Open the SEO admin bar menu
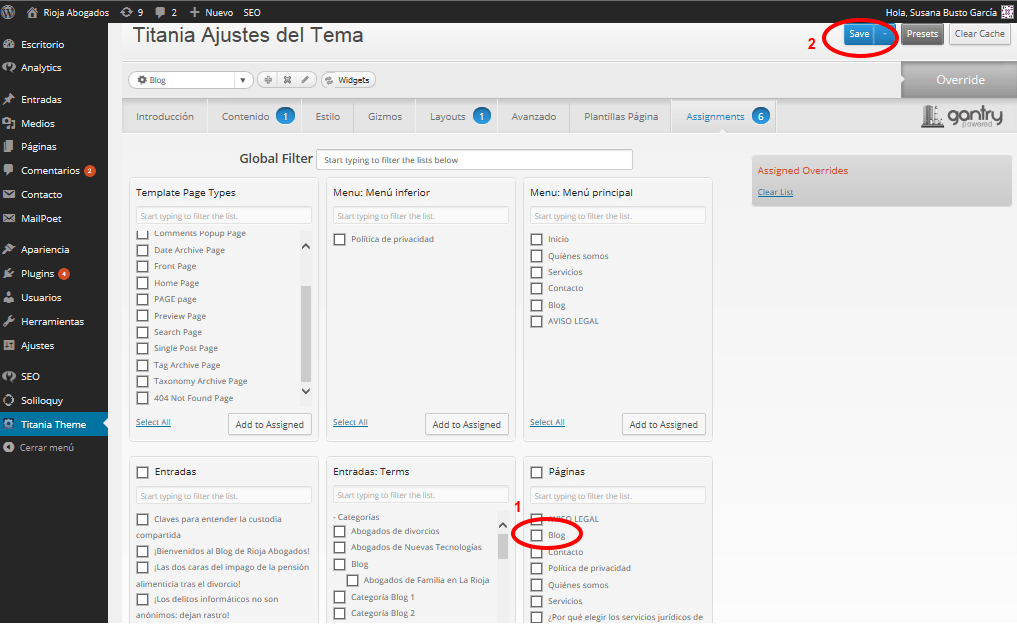 [x=252, y=12]
